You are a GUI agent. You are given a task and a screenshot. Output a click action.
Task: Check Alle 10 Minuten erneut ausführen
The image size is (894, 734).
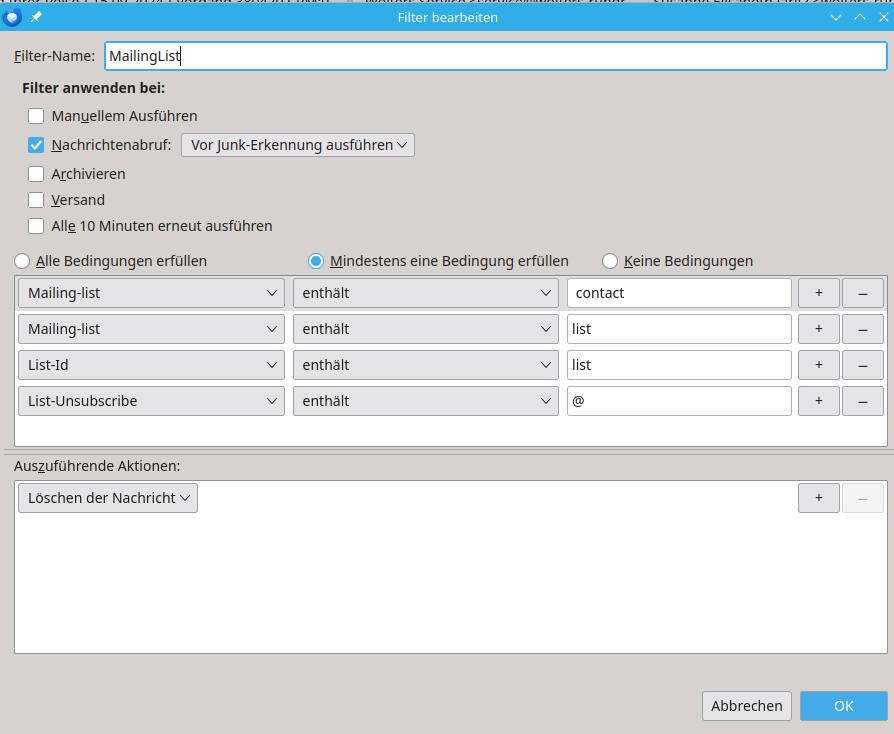[36, 226]
